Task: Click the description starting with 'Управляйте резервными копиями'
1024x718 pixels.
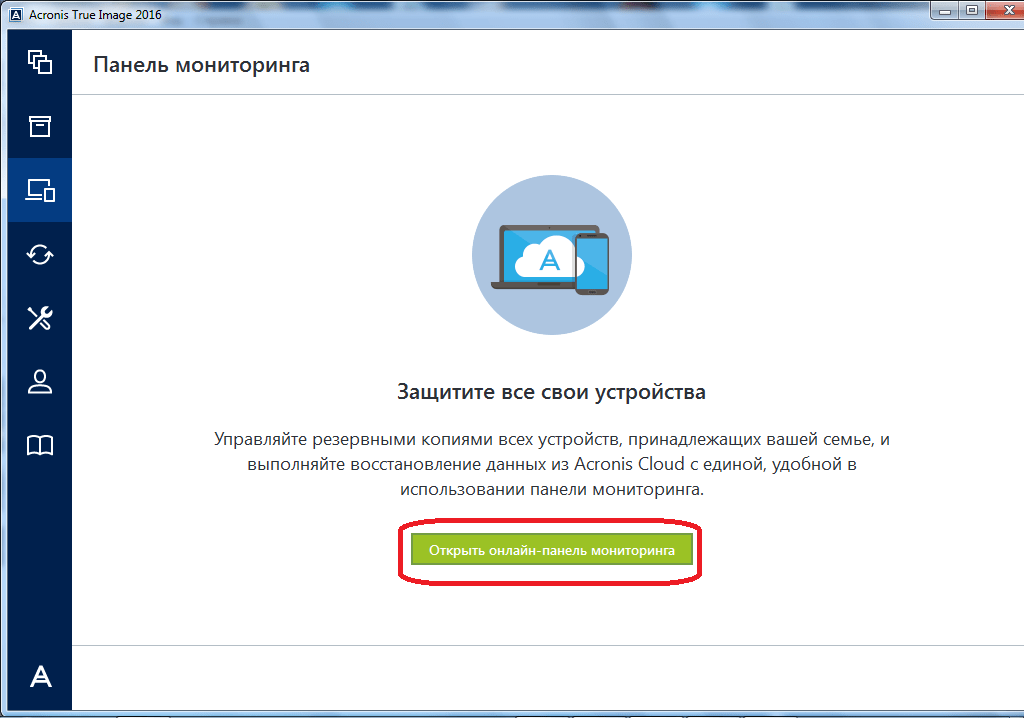Action: click(x=552, y=464)
